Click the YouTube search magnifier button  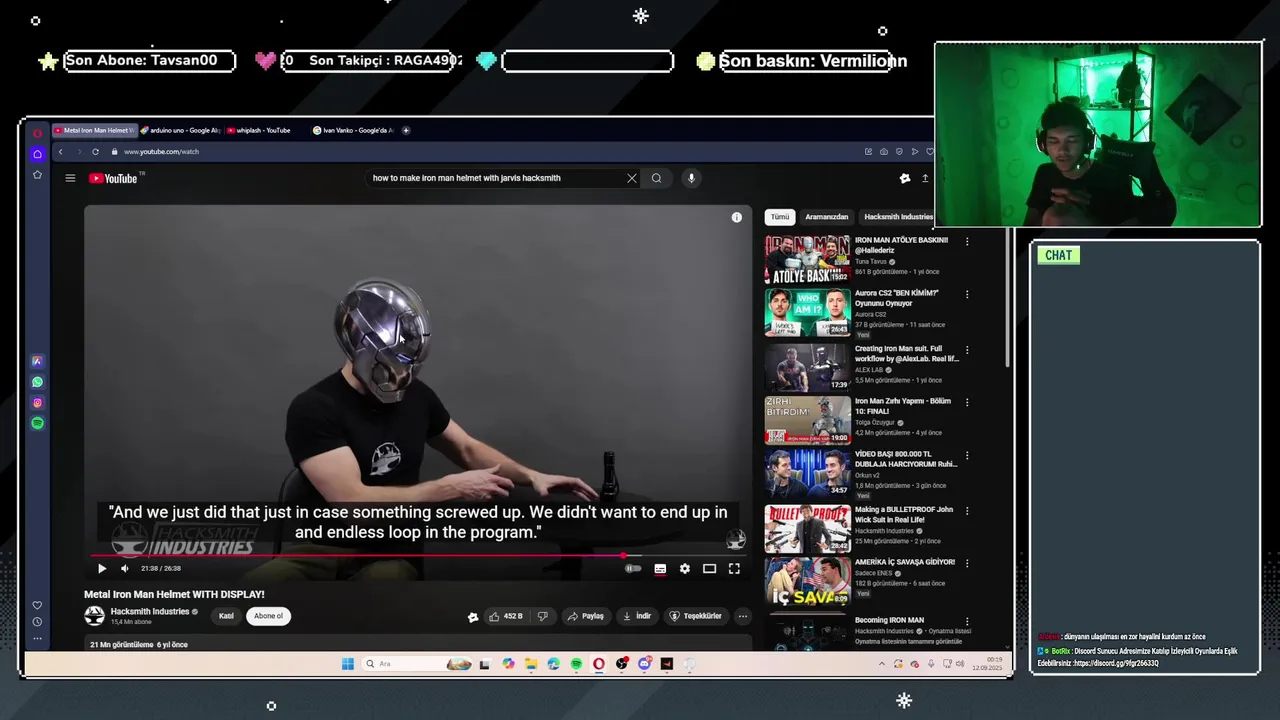pyautogui.click(x=656, y=178)
